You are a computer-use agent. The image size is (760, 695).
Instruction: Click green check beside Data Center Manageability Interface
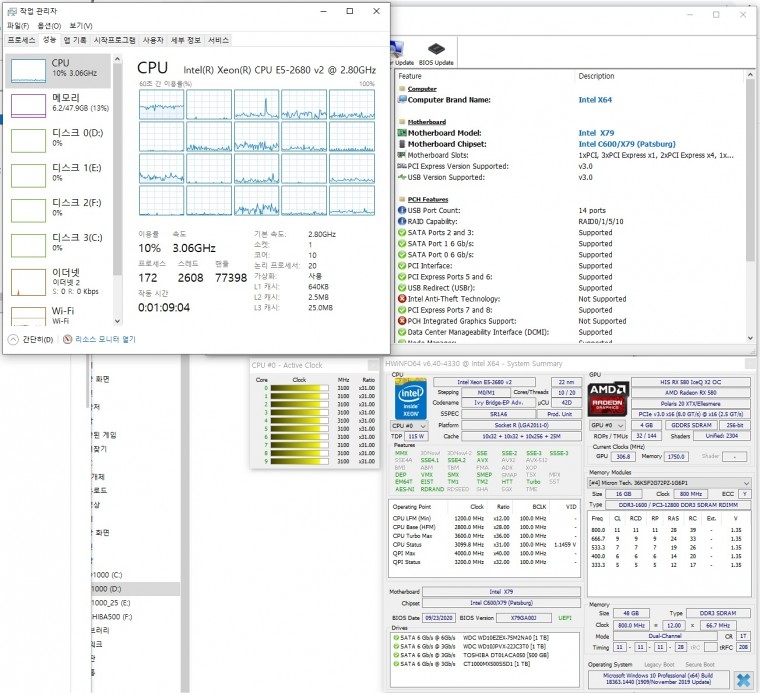click(402, 332)
